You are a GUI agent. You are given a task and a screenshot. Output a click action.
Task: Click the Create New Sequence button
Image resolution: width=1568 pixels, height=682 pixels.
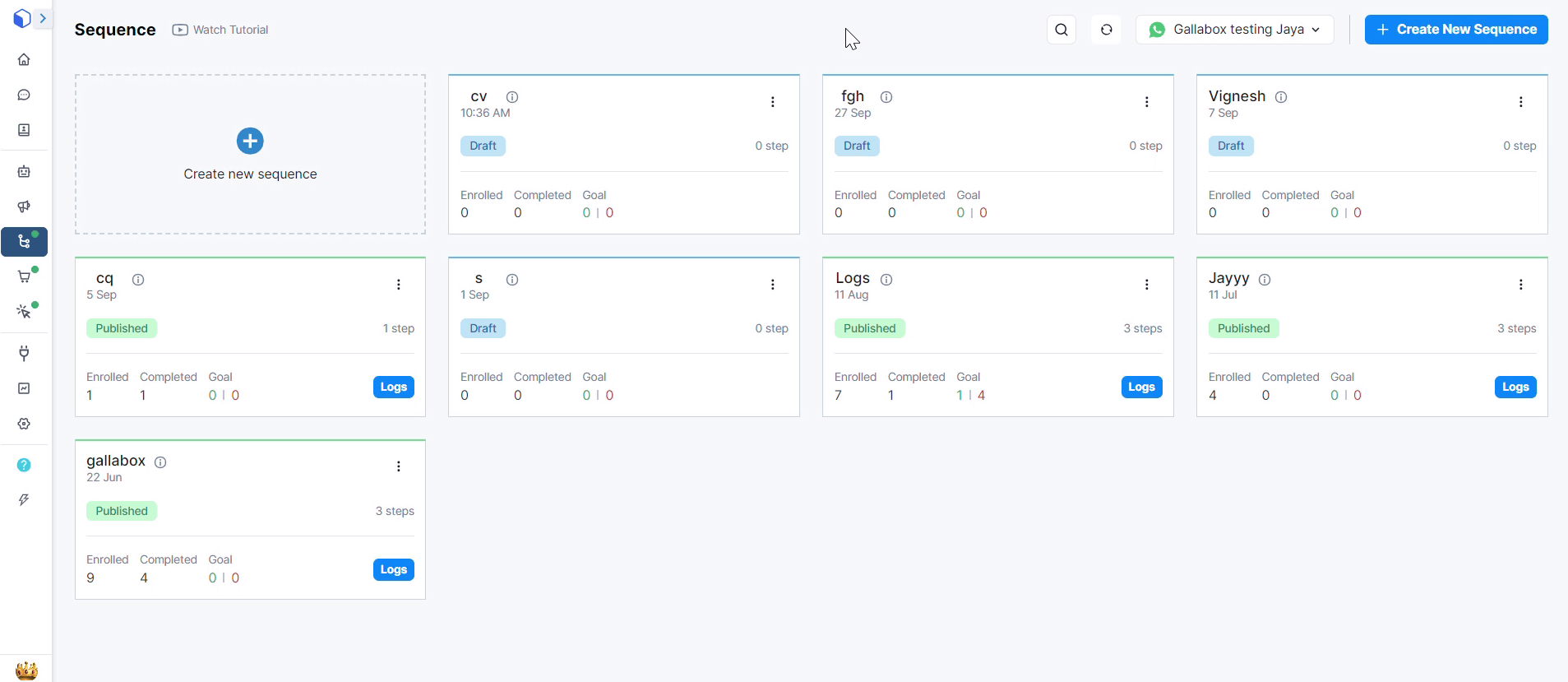click(1456, 30)
